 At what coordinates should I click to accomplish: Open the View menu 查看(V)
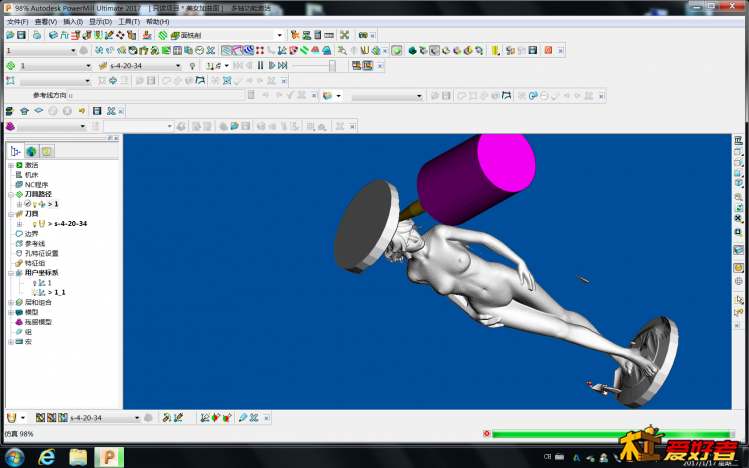[x=46, y=22]
